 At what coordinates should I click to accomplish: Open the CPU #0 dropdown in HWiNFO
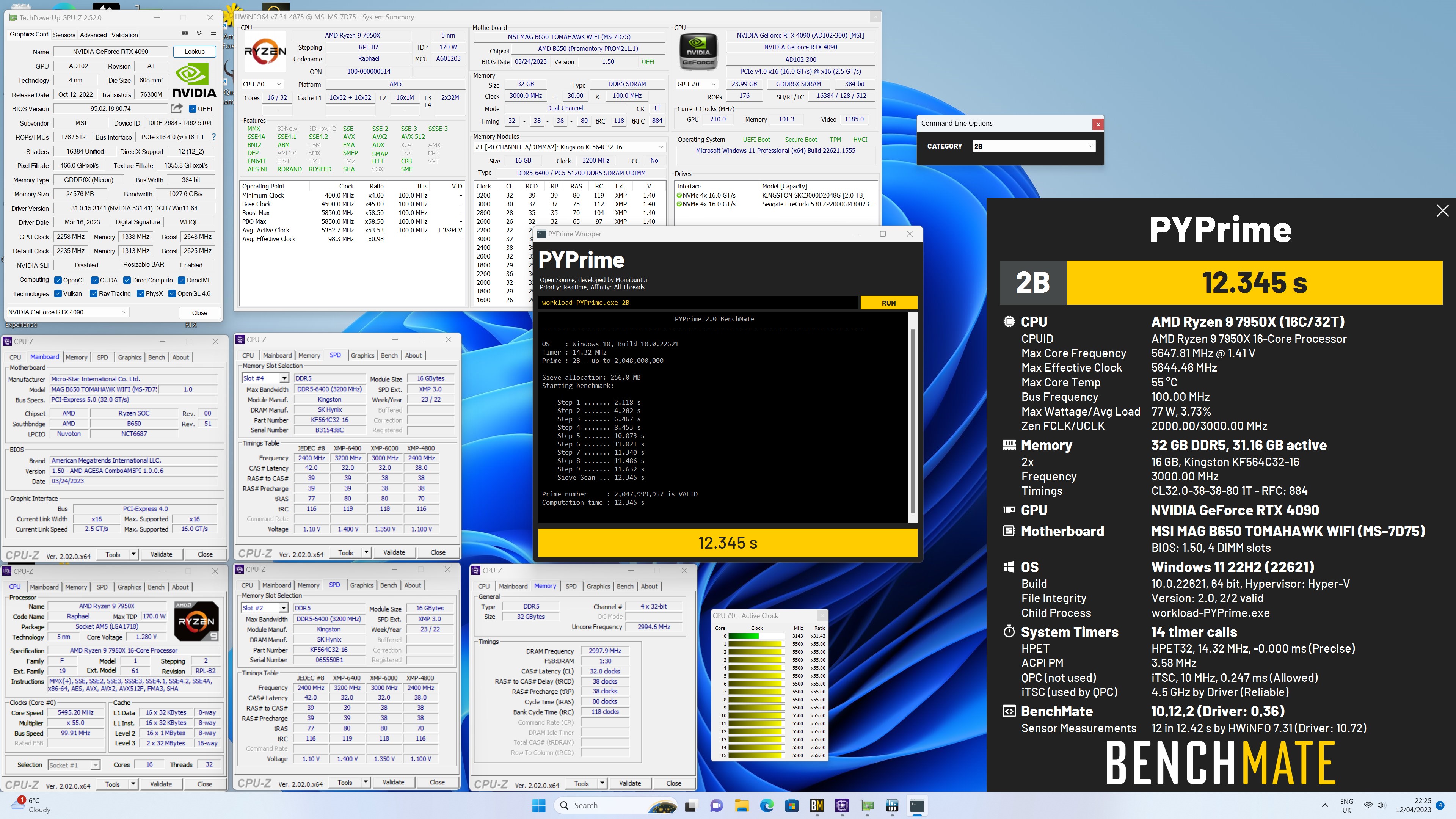[262, 84]
